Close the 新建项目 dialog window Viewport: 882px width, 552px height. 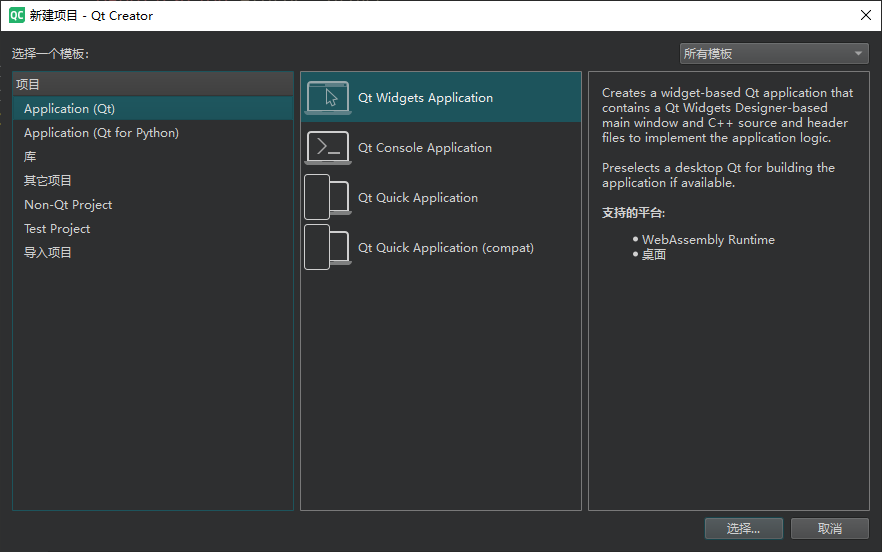[x=866, y=15]
